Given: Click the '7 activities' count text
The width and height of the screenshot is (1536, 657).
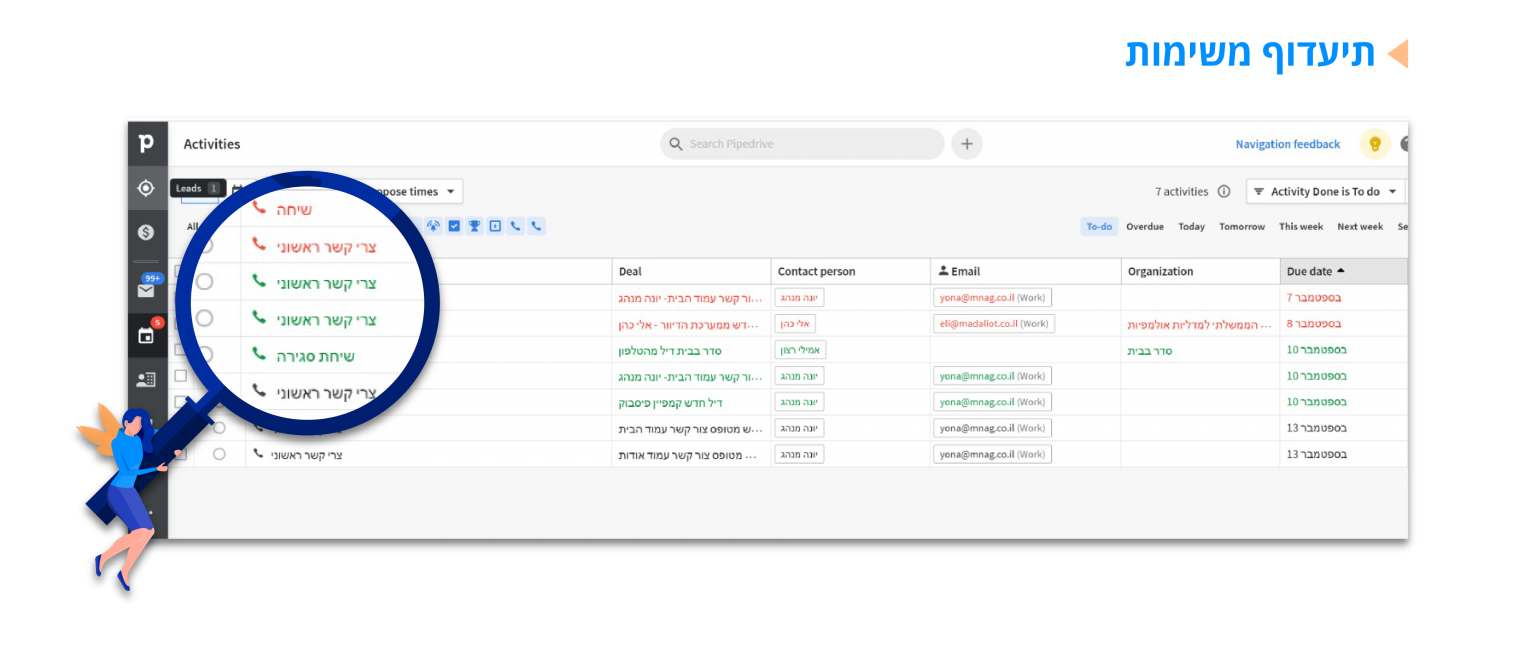Looking at the screenshot, I should tap(1181, 191).
